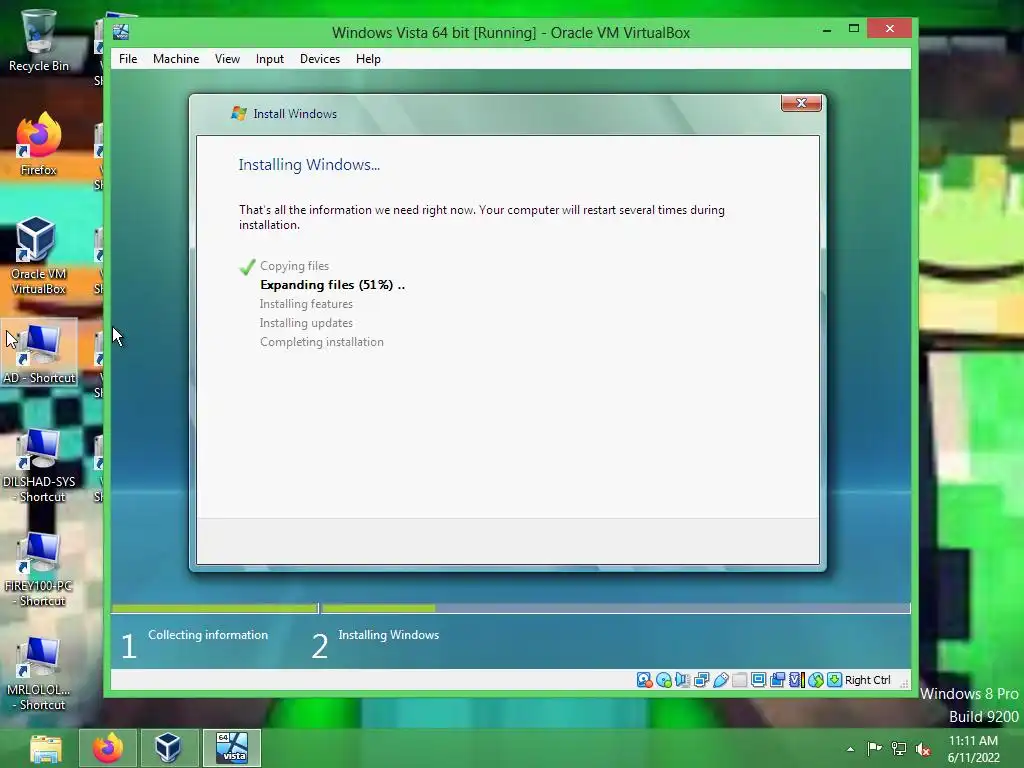The height and width of the screenshot is (768, 1024).
Task: Open Action Center flag icon
Action: pyautogui.click(x=874, y=749)
